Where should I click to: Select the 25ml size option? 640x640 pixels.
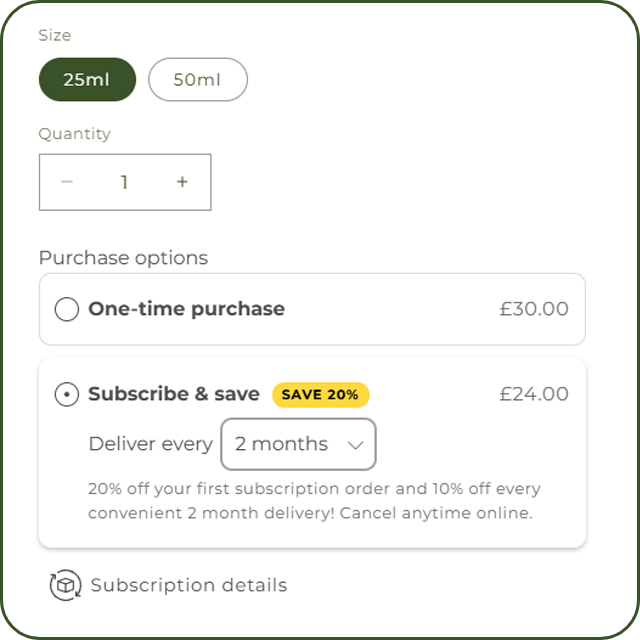(87, 80)
